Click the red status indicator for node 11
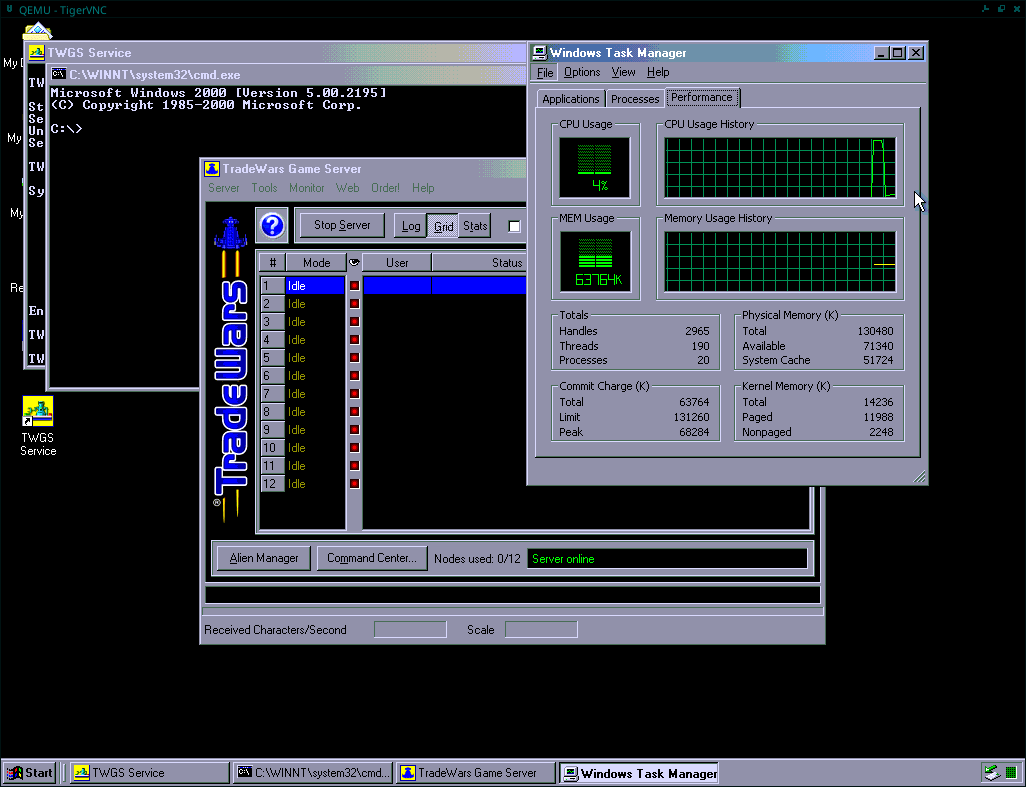1026x787 pixels. coord(355,466)
